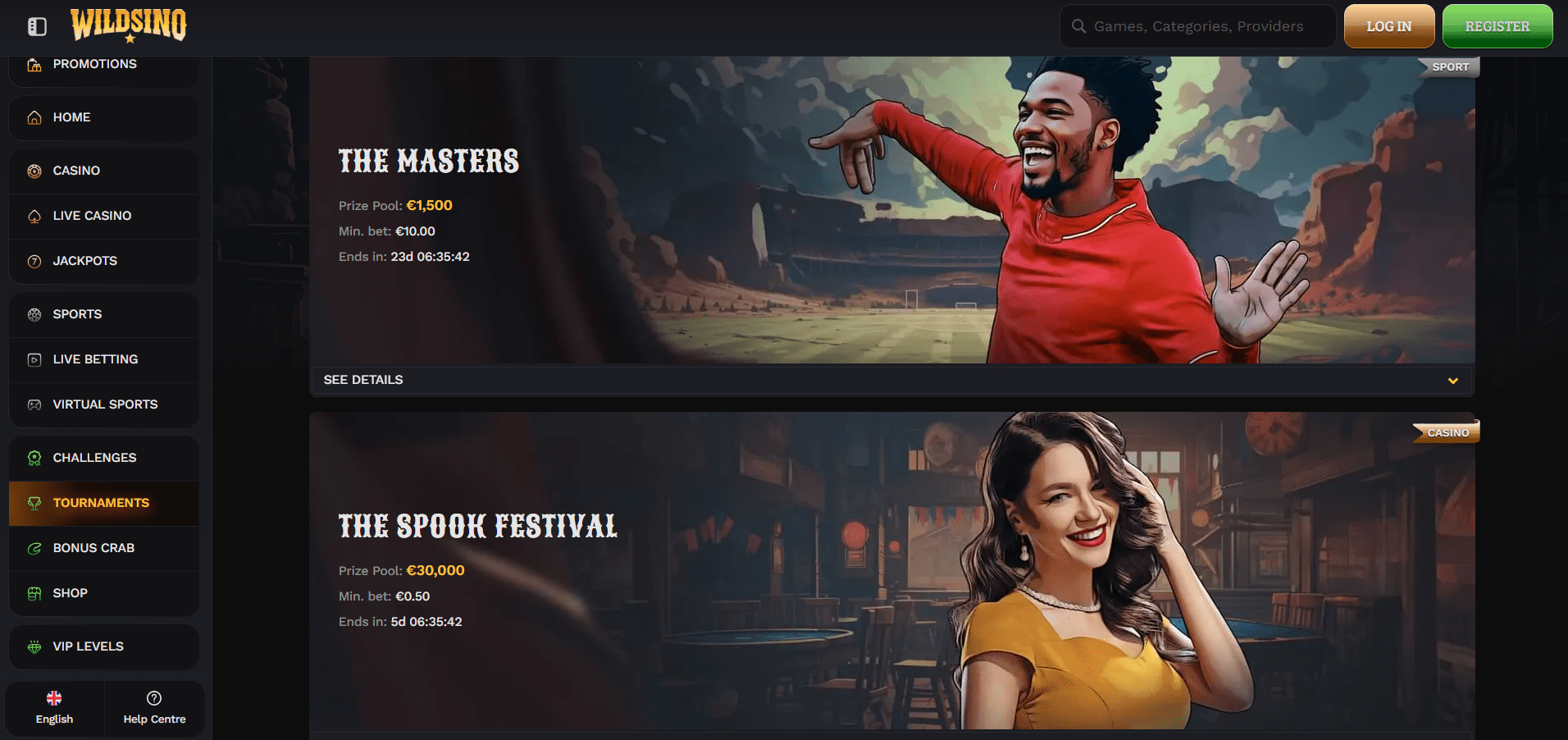Open Sports via the ball icon

click(x=34, y=314)
